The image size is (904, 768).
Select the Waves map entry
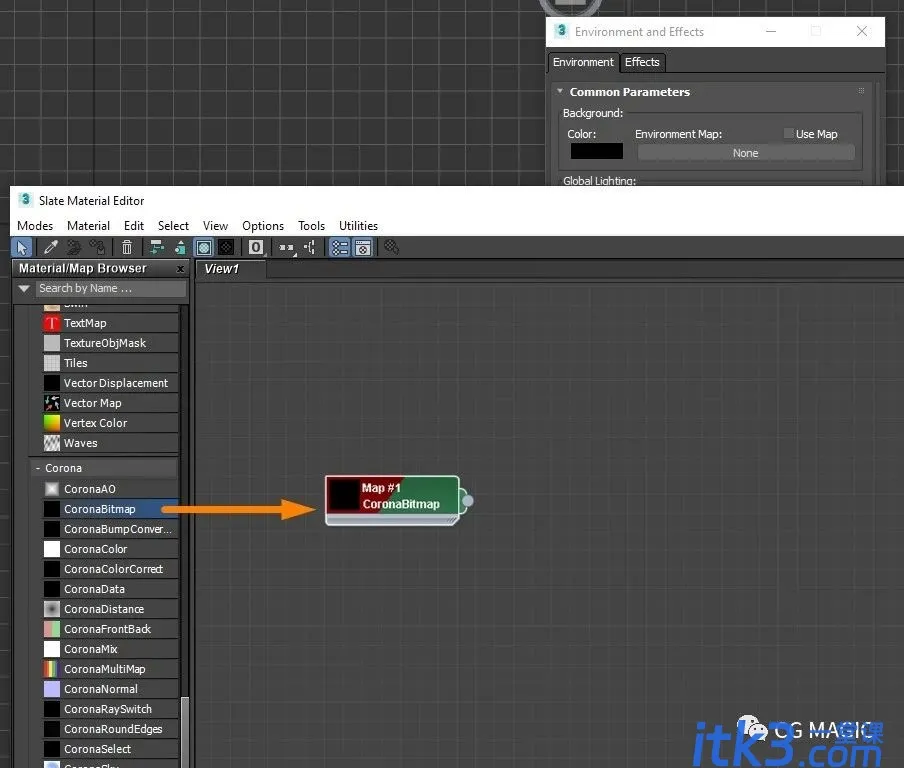point(111,443)
